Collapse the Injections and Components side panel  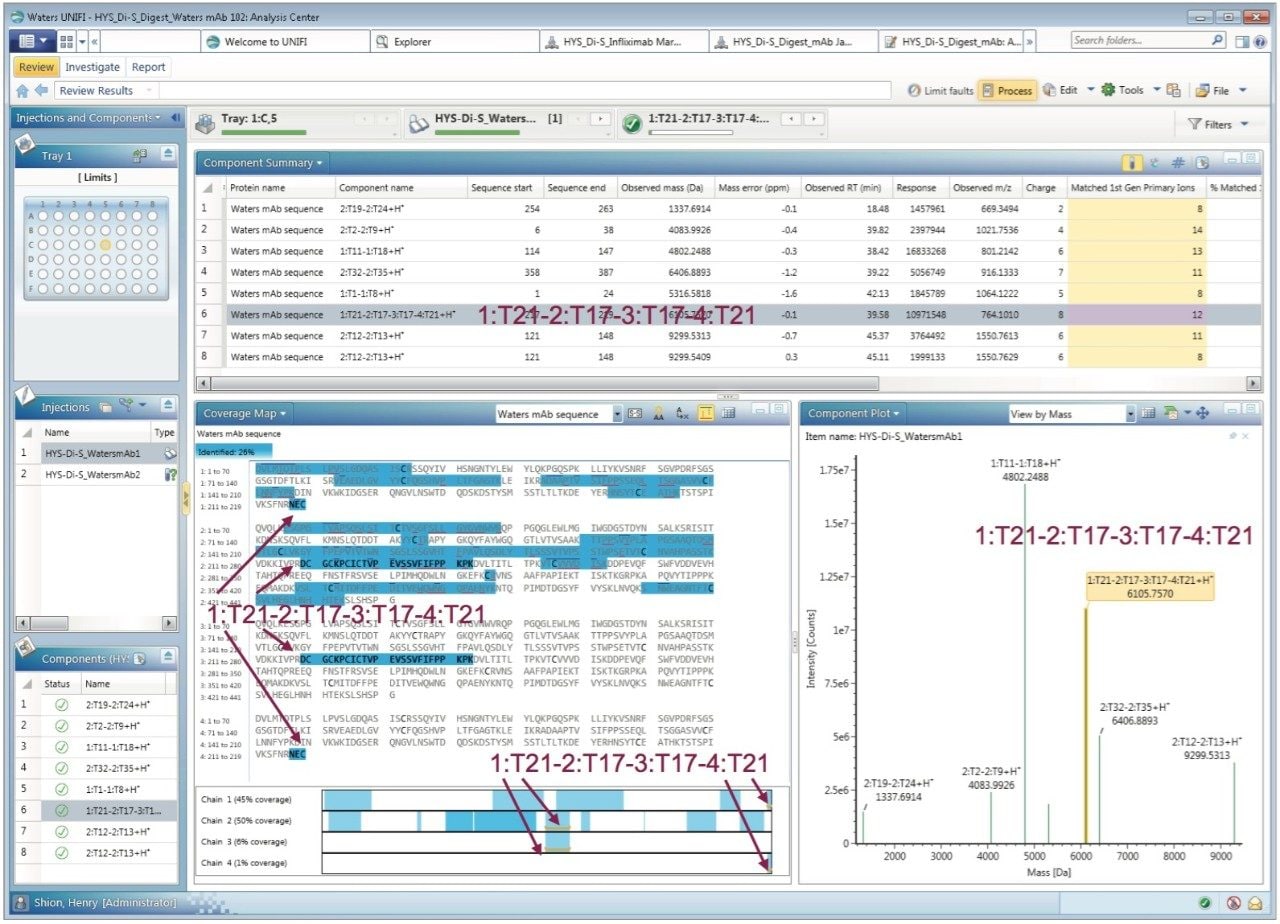[x=175, y=118]
